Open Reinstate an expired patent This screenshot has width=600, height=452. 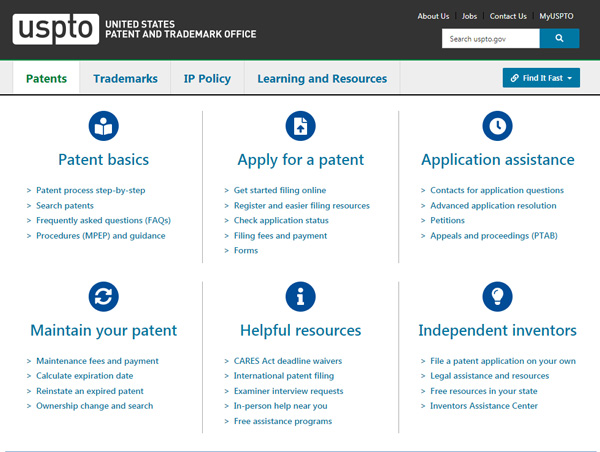coord(90,391)
